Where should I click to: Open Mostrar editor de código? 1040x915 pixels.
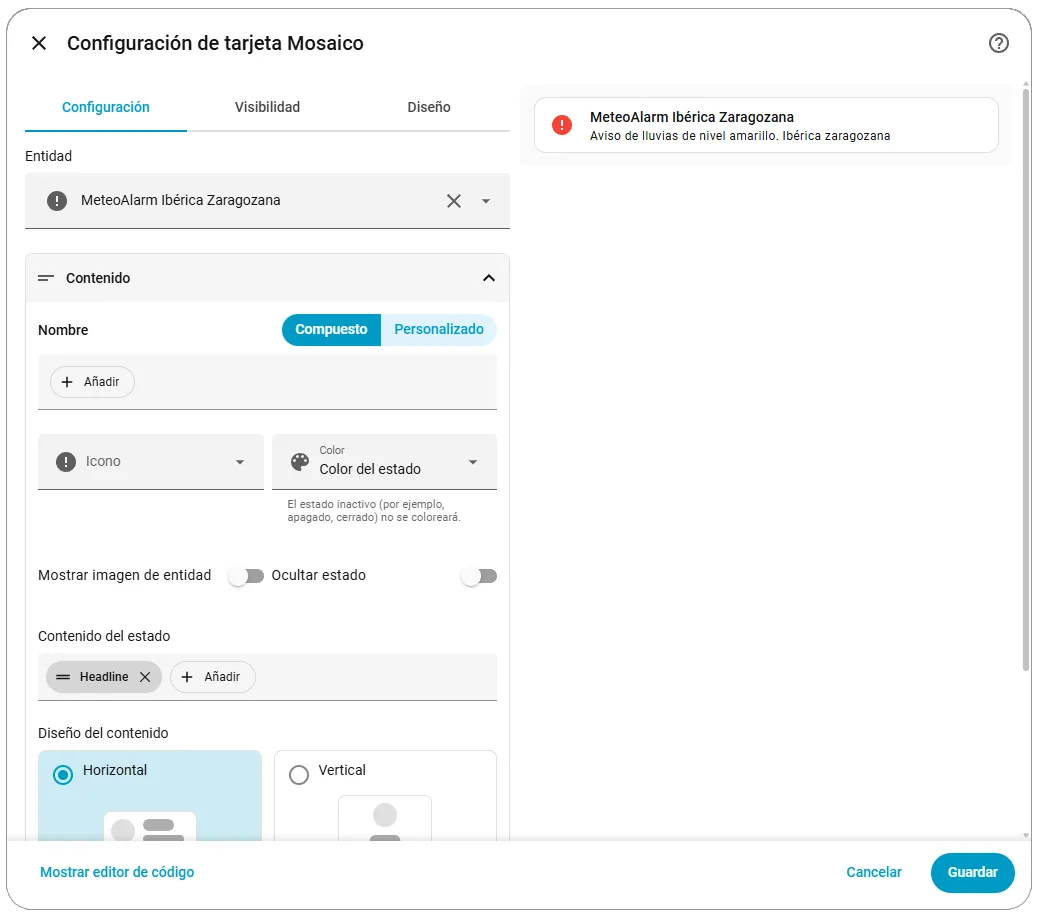[x=117, y=873]
